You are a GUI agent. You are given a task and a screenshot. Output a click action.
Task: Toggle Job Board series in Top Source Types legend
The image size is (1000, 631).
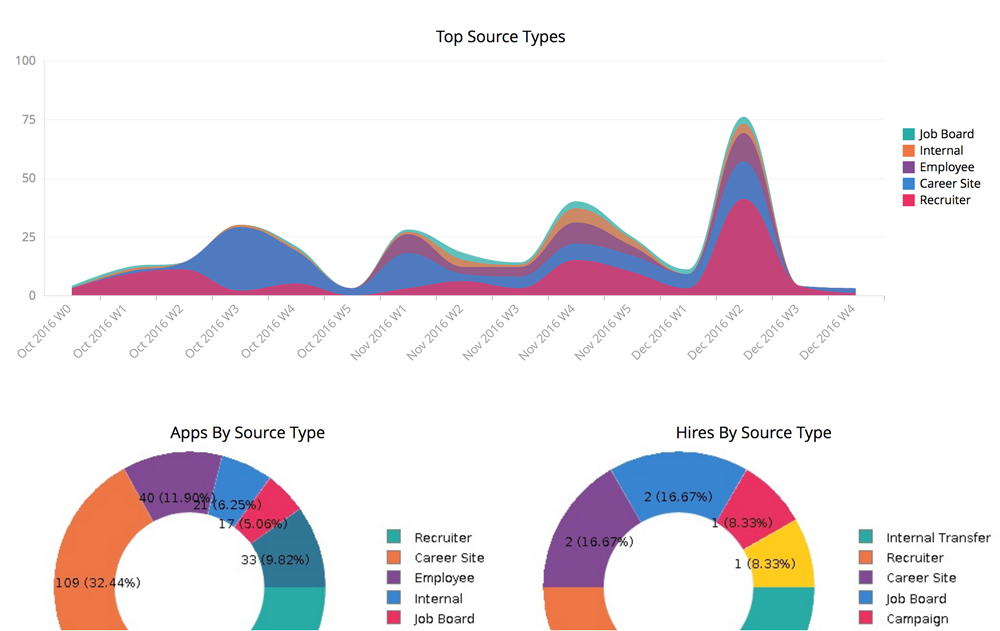[x=945, y=134]
